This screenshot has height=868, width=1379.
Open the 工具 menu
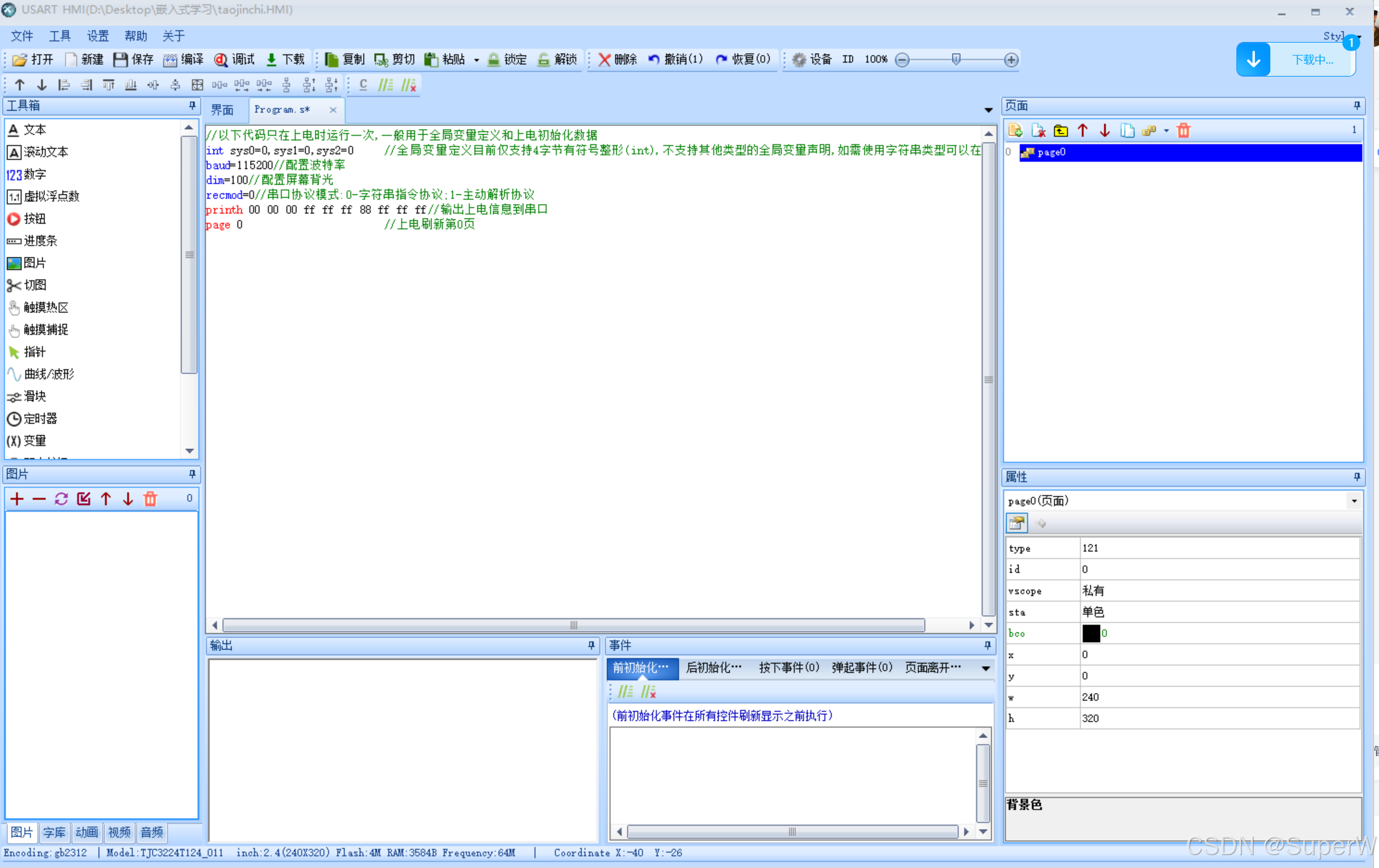60,36
